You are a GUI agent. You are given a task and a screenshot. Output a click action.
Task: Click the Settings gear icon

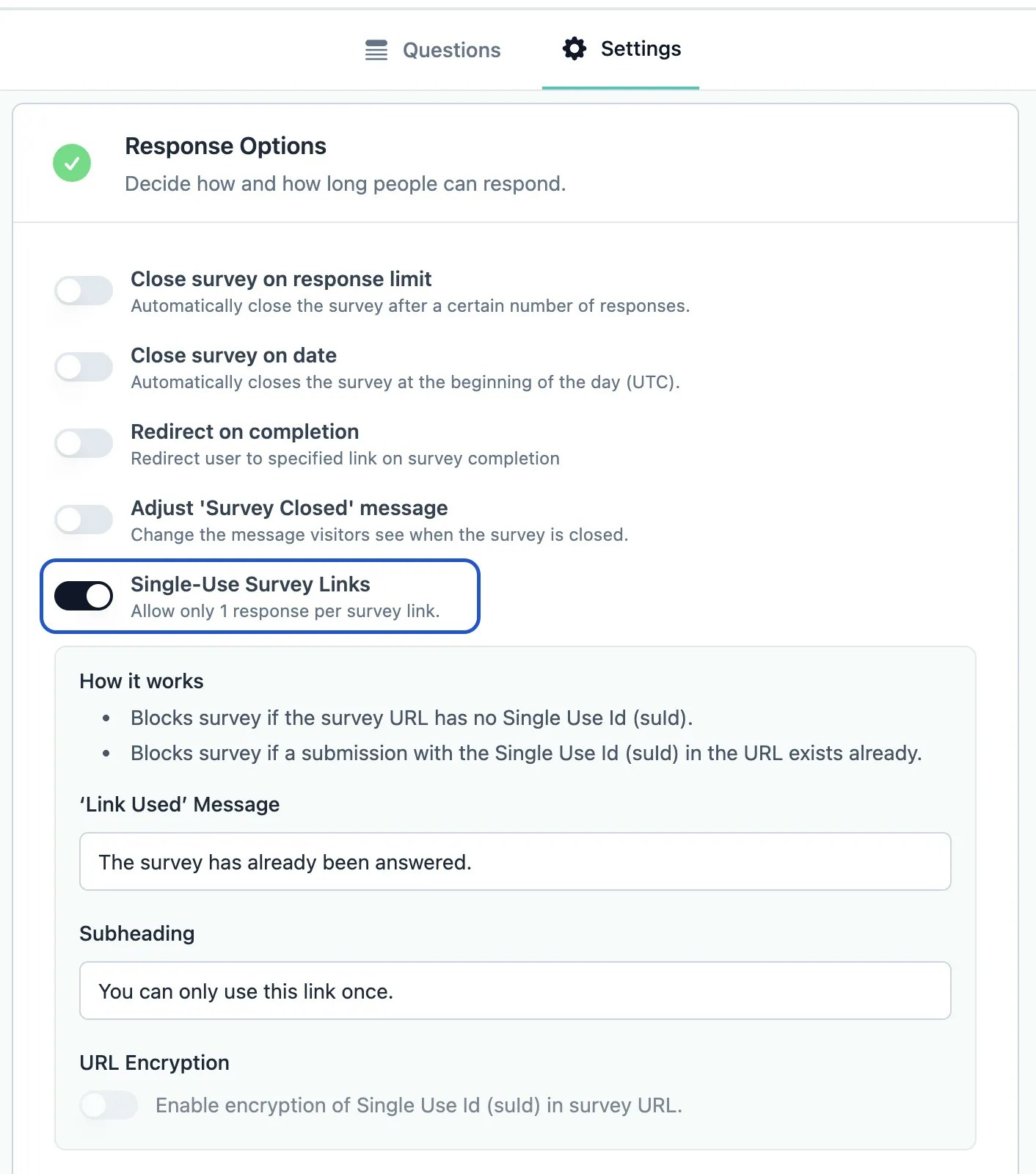coord(574,48)
